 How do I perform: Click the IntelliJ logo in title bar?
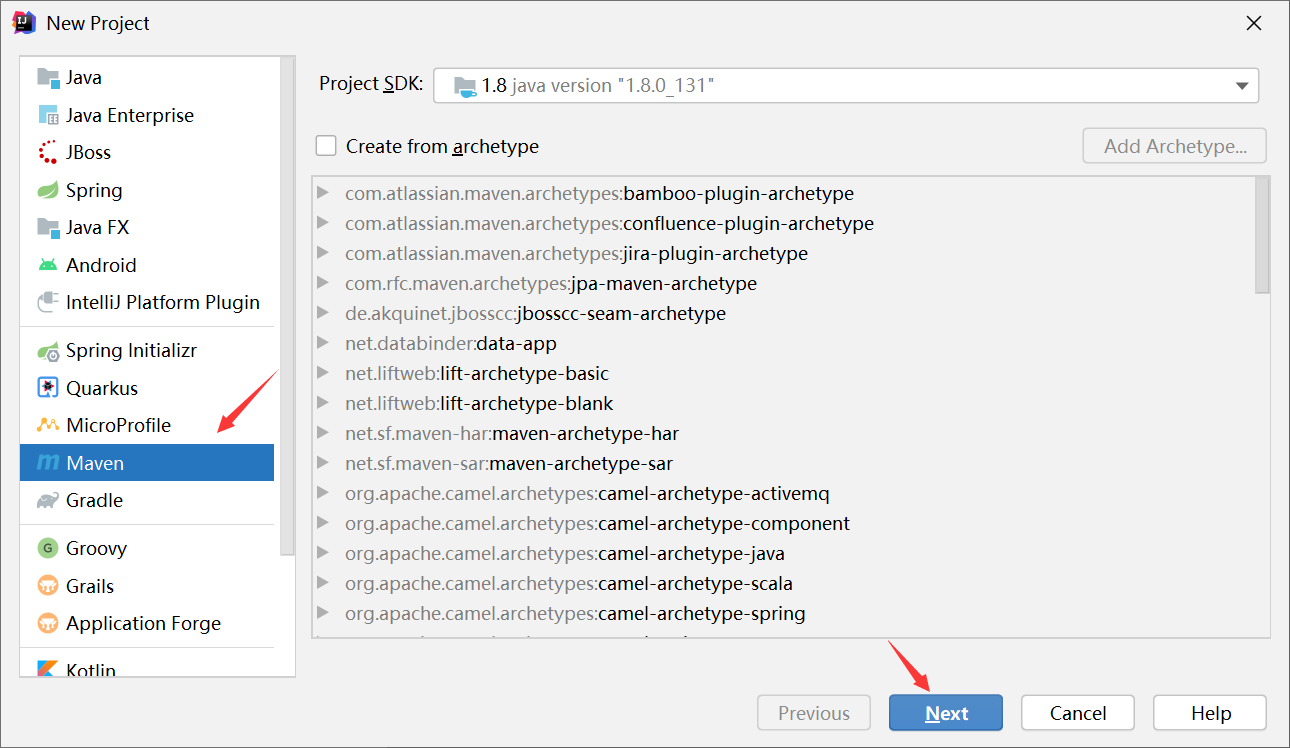(x=24, y=22)
